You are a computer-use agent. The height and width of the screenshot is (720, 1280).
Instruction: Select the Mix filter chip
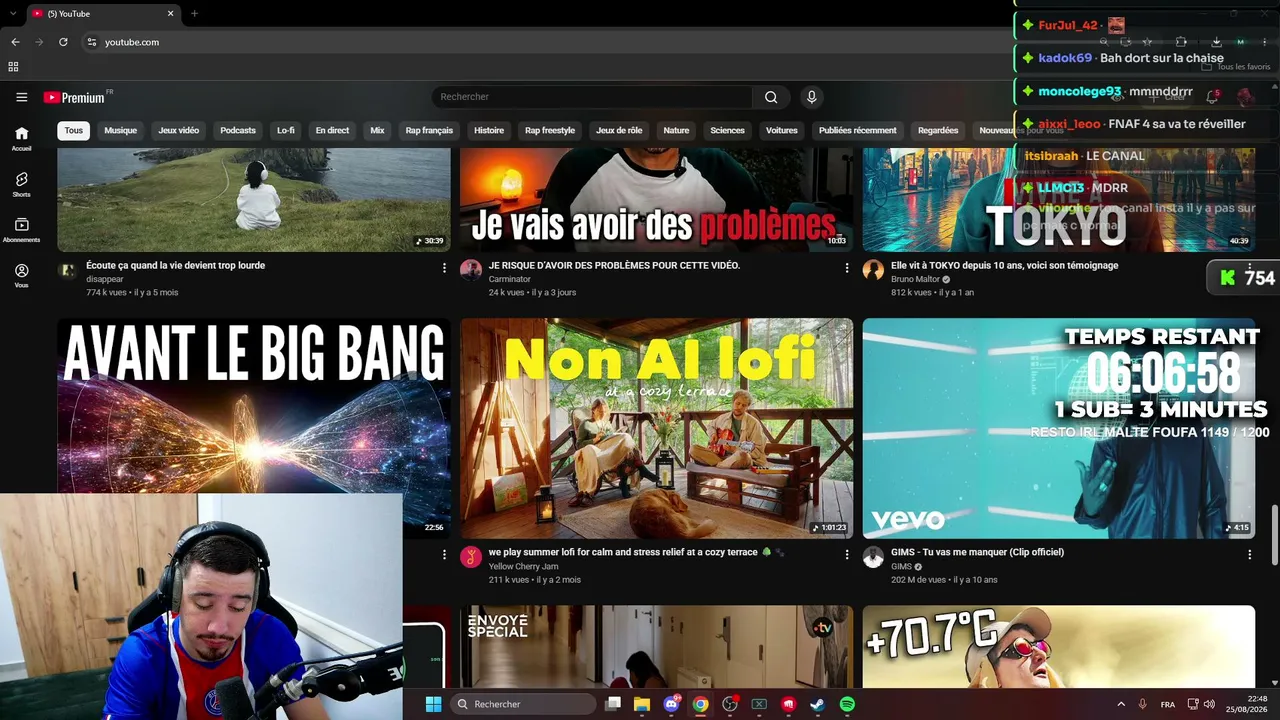[377, 130]
